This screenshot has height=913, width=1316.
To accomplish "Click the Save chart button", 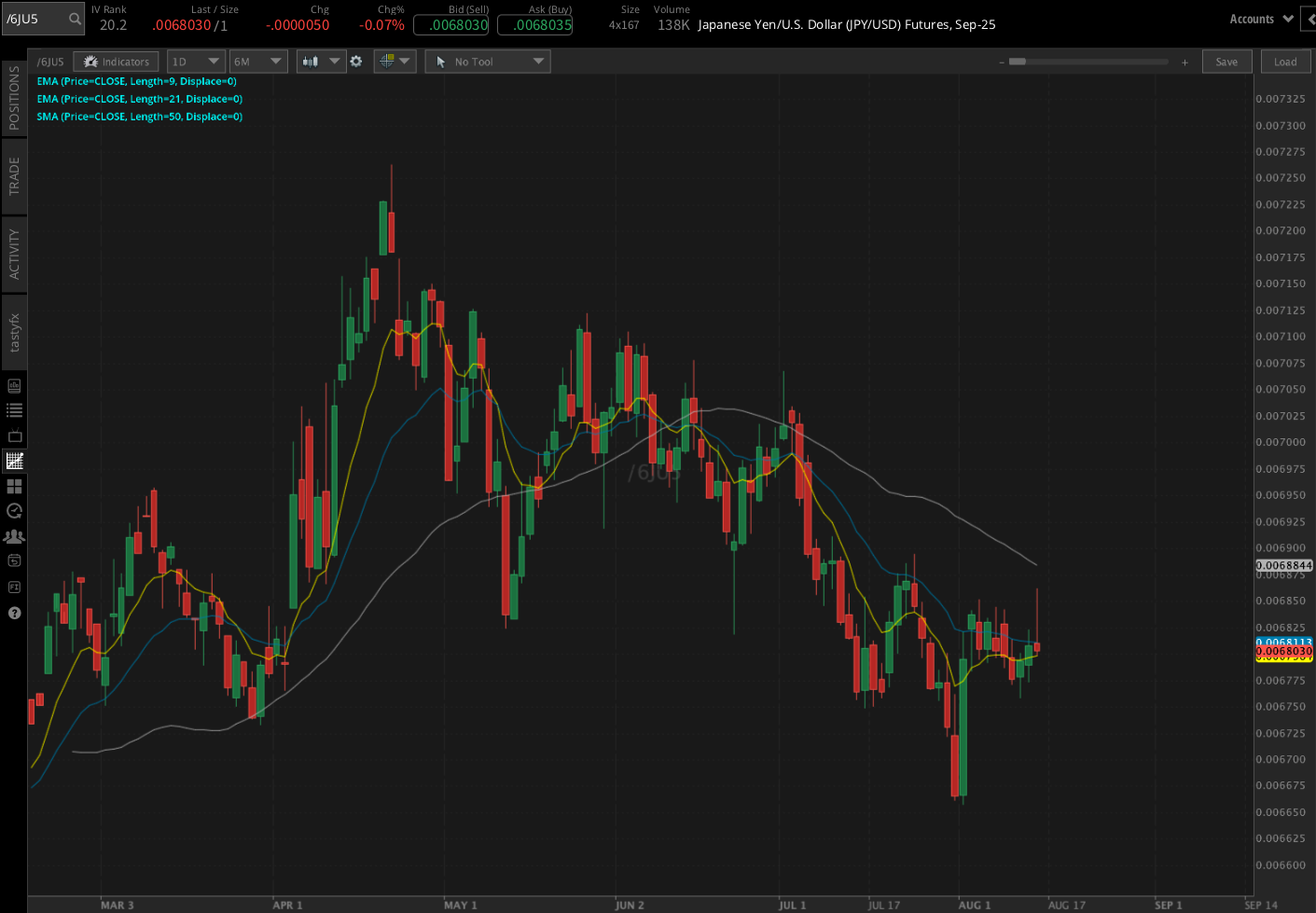I will (x=1226, y=62).
